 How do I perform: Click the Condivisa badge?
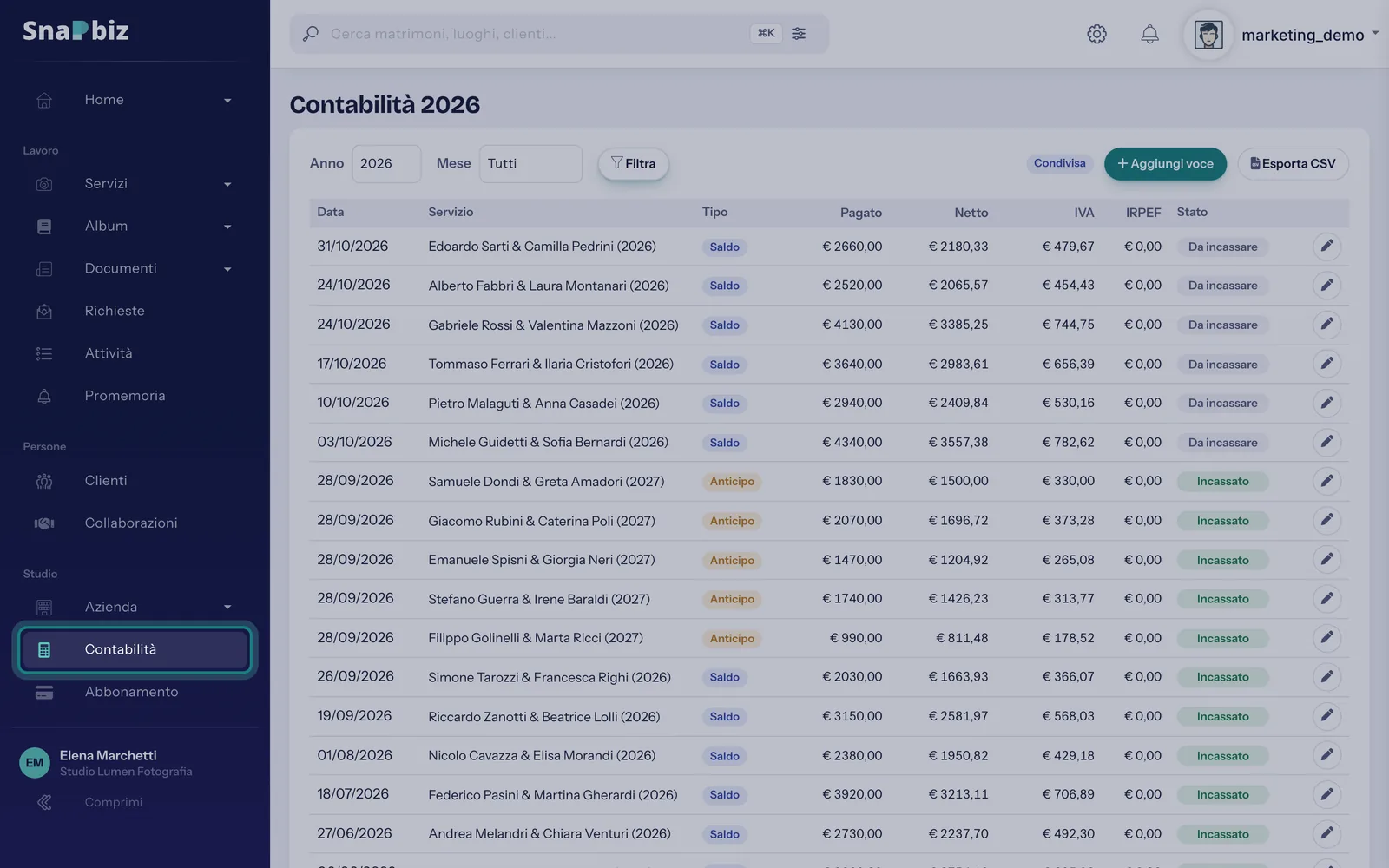[x=1059, y=163]
